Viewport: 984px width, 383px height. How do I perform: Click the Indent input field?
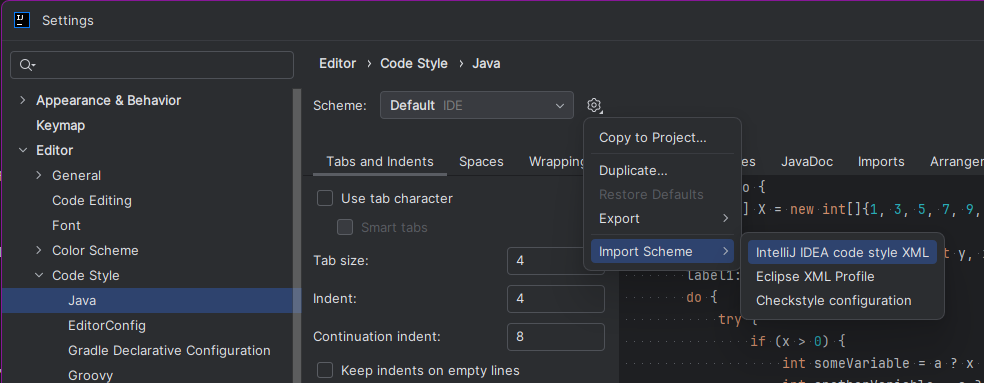click(x=556, y=299)
